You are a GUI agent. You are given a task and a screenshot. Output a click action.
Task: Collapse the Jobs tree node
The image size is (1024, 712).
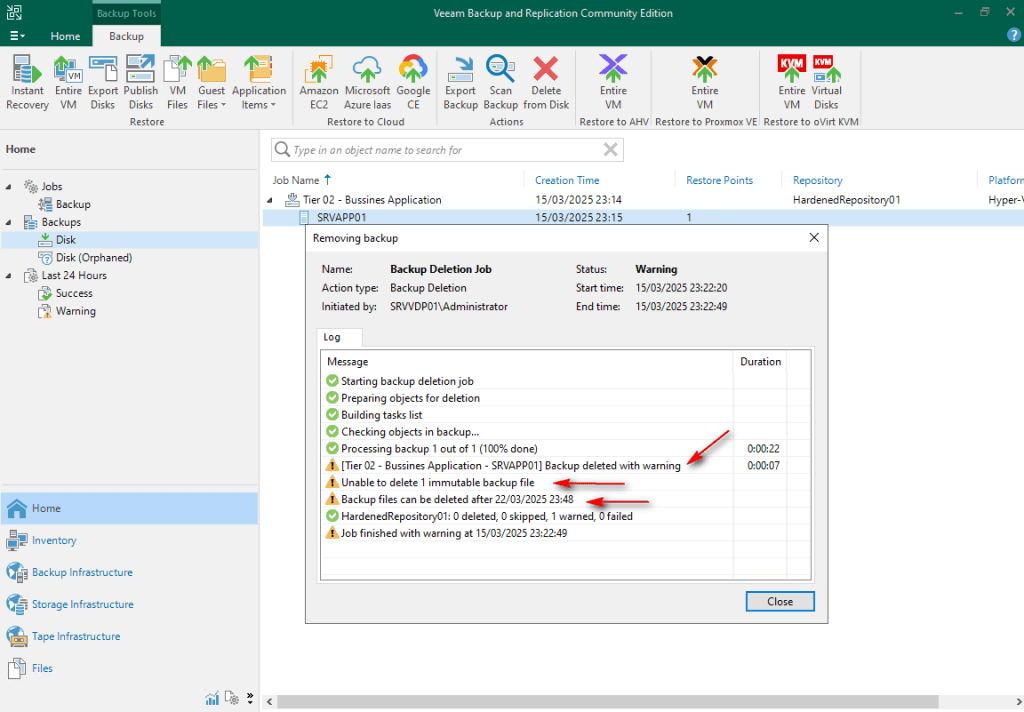coord(11,187)
